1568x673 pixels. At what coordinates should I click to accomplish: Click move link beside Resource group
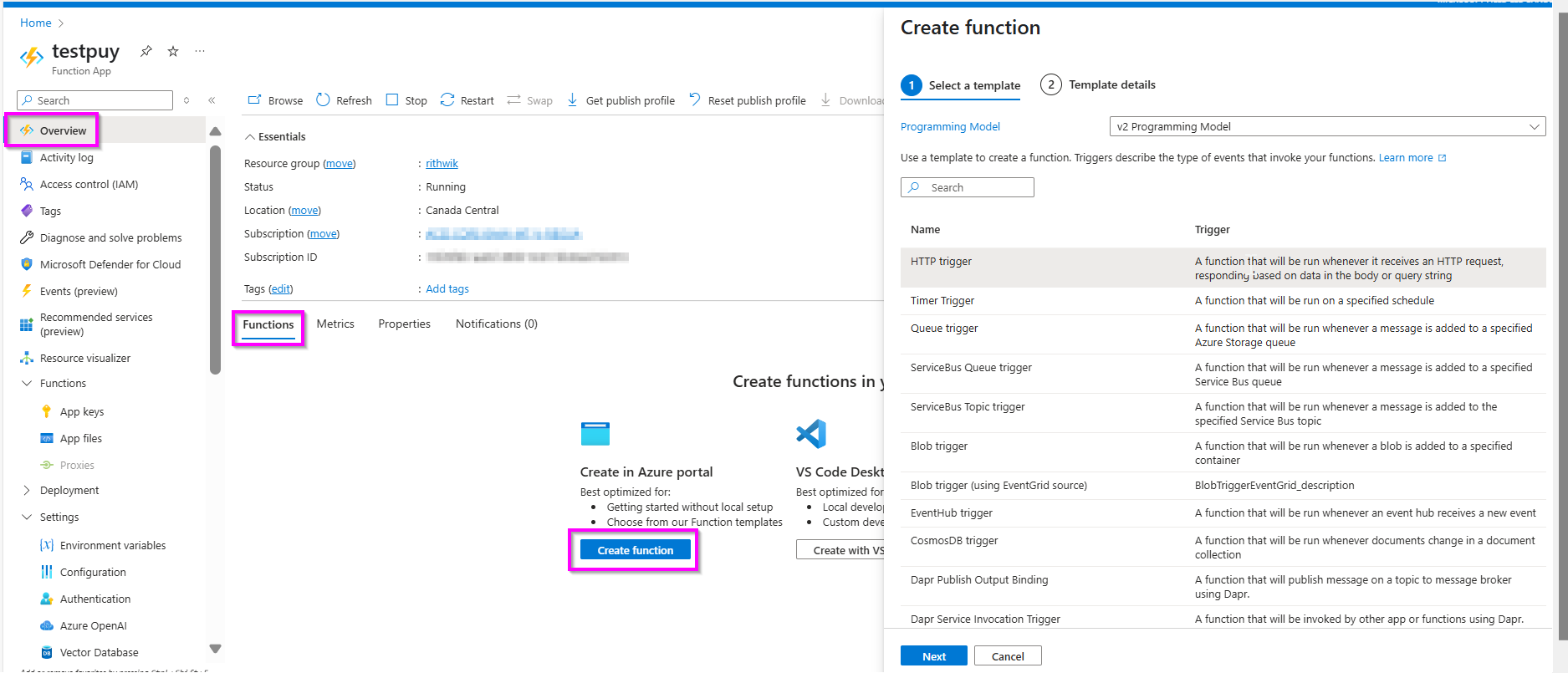click(339, 163)
